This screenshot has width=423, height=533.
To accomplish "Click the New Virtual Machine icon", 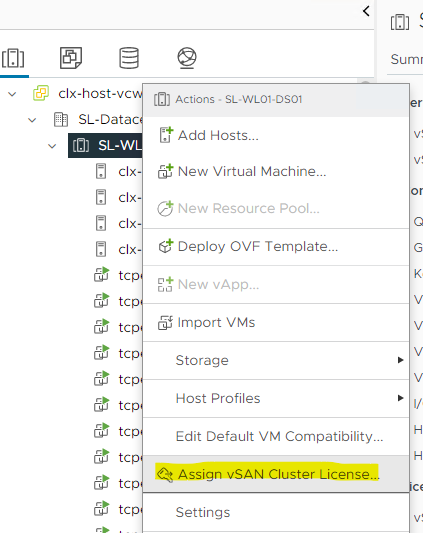I will tap(166, 171).
